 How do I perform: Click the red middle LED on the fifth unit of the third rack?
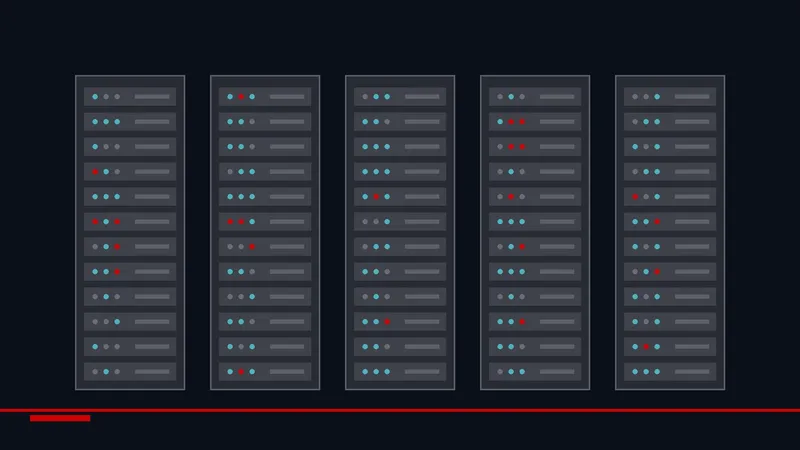point(376,196)
